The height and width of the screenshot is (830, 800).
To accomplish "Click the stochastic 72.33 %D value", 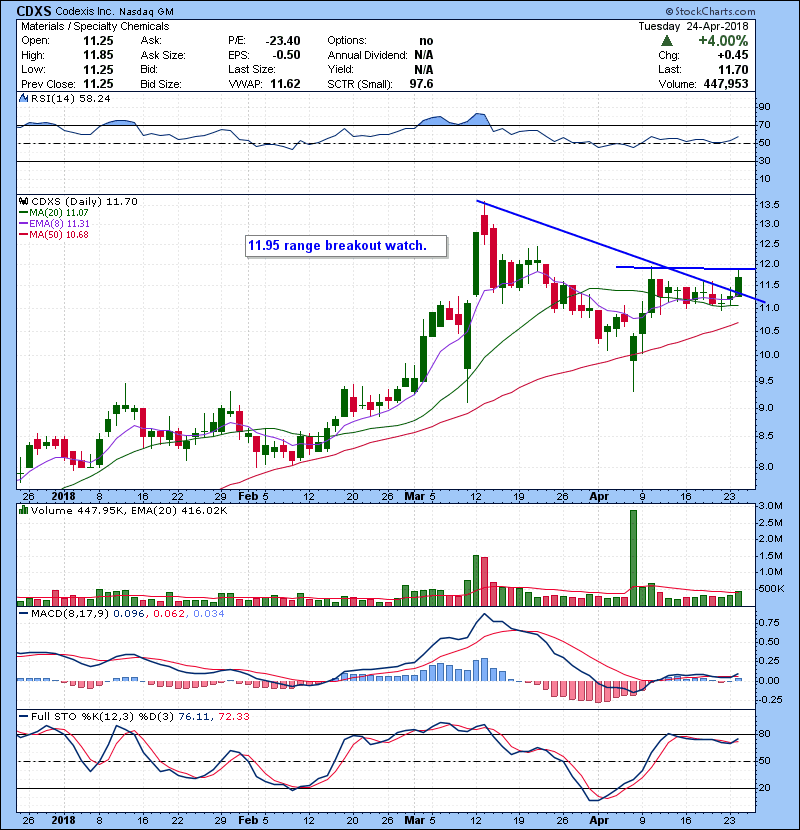I will pyautogui.click(x=233, y=716).
